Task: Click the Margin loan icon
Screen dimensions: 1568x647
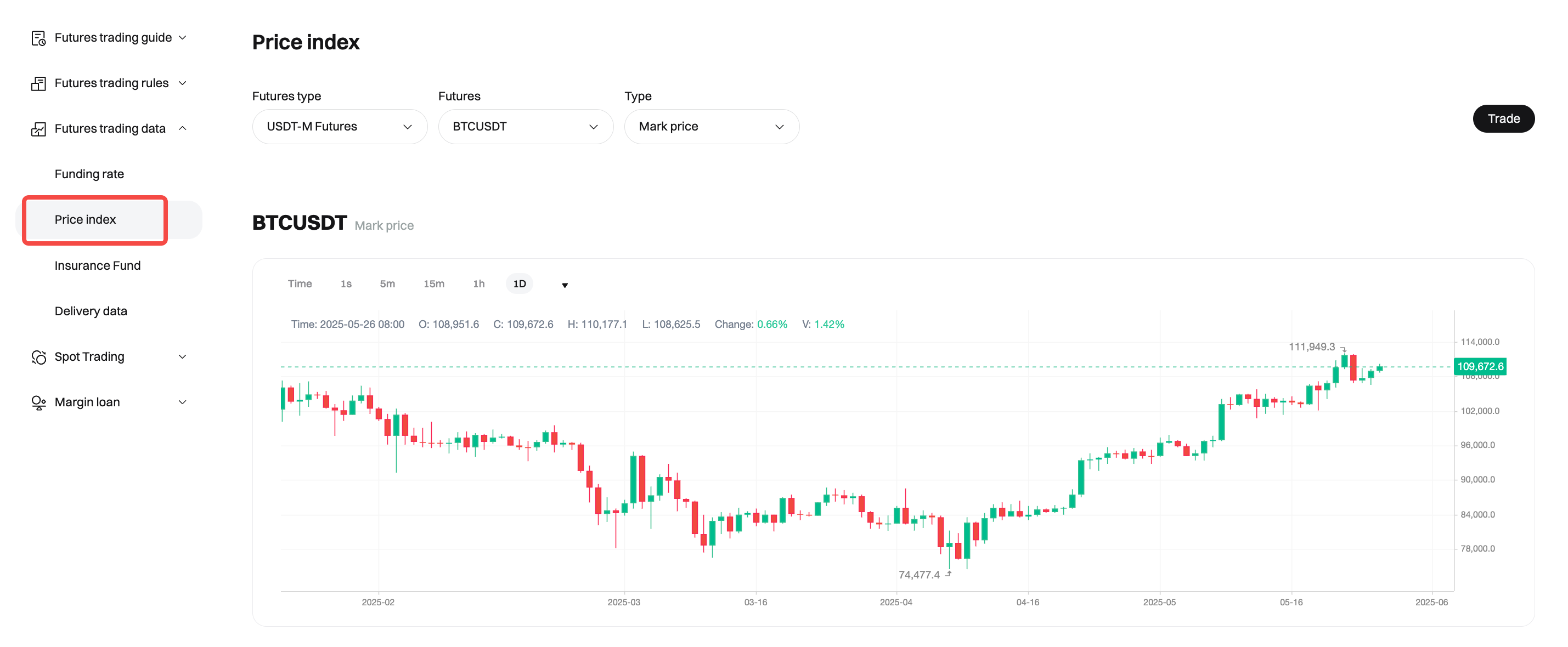Action: coord(38,402)
